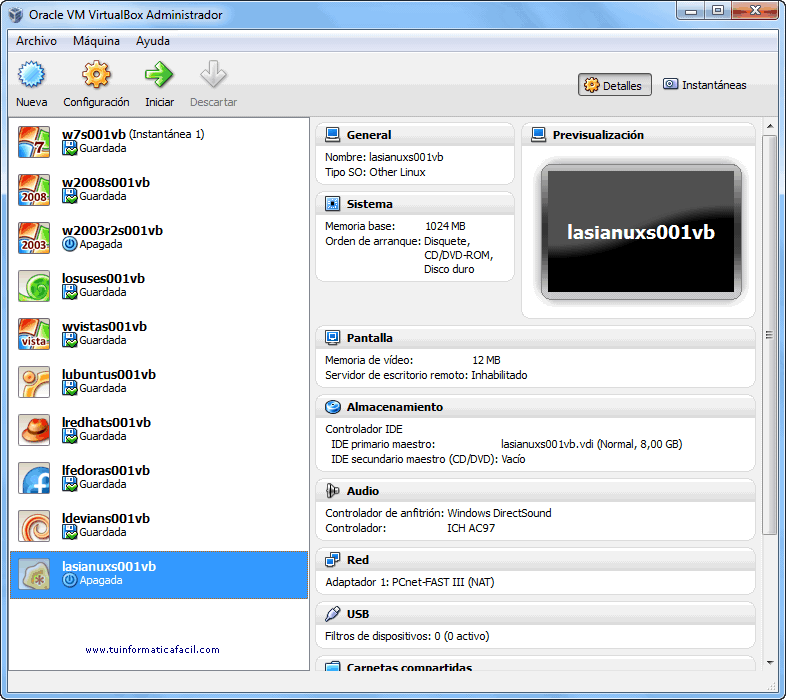Click the General section monitor icon
The image size is (786, 700).
(332, 134)
